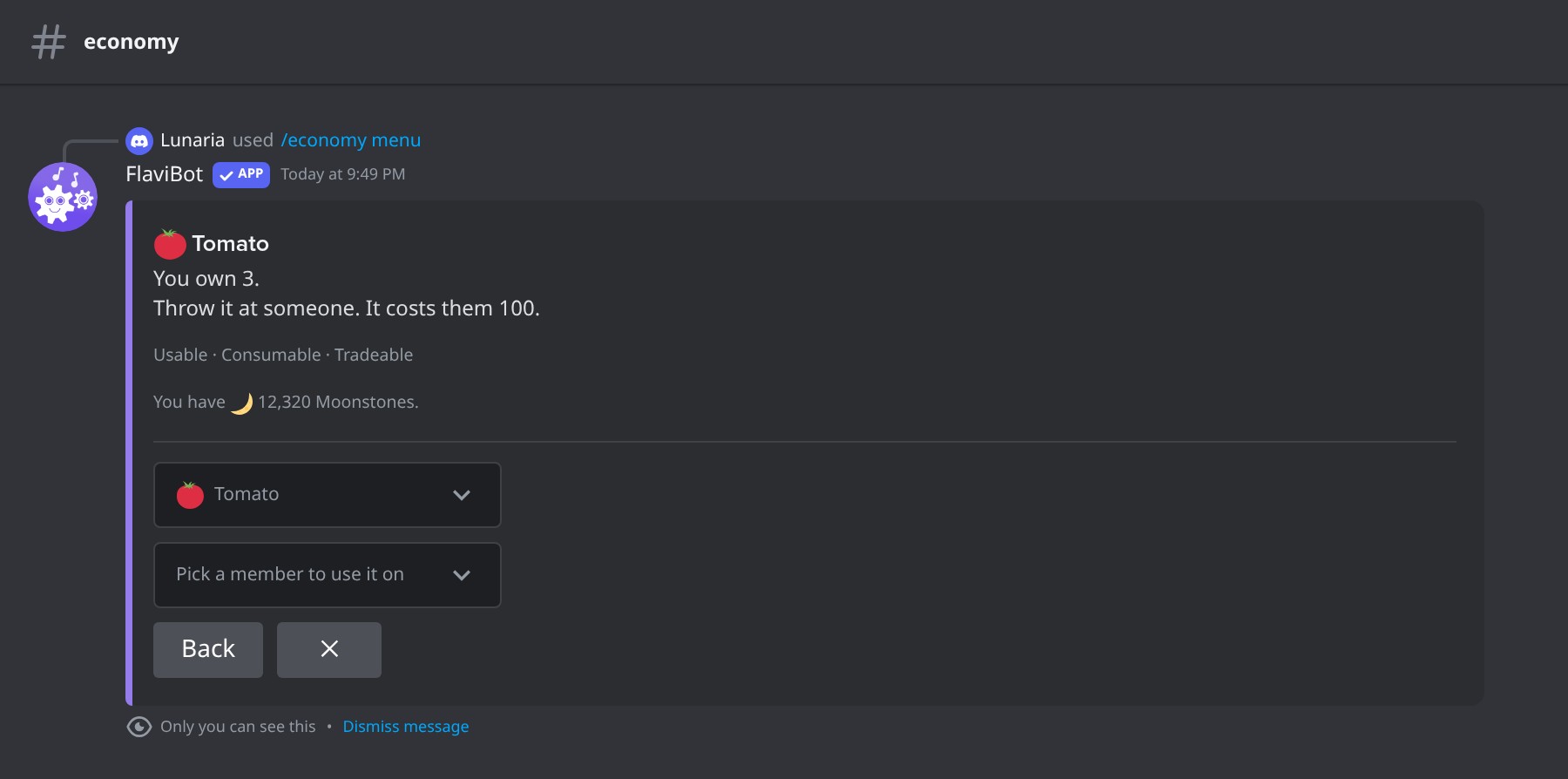
Task: Click the '12,320 Moonstones.' balance text
Action: tap(338, 403)
